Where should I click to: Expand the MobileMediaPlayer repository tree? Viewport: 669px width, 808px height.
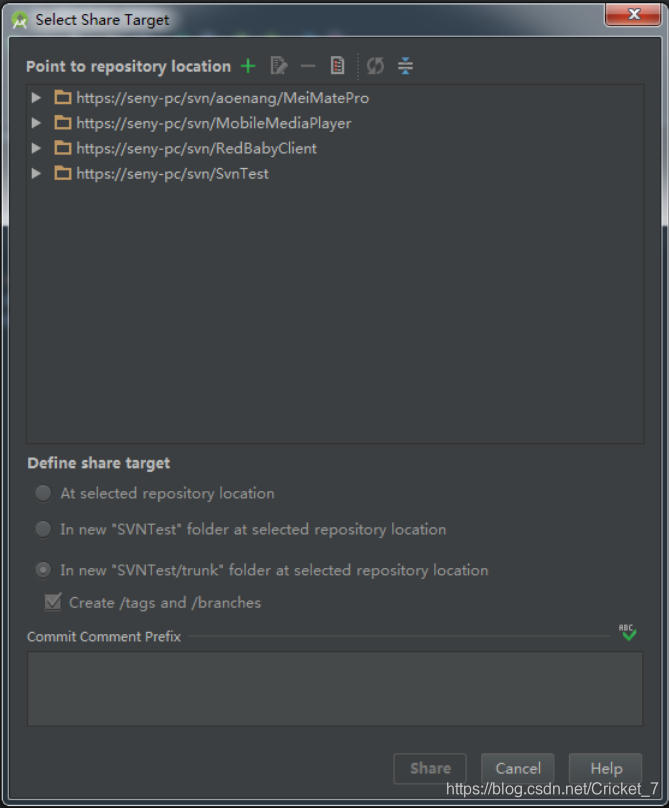[36, 123]
